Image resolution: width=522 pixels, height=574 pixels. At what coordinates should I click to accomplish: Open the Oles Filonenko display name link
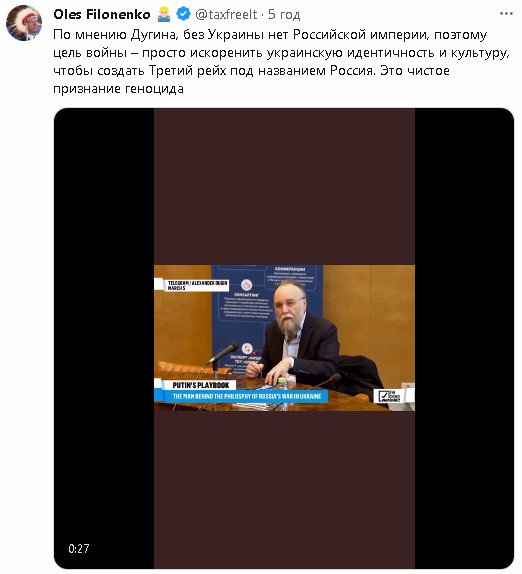point(102,14)
